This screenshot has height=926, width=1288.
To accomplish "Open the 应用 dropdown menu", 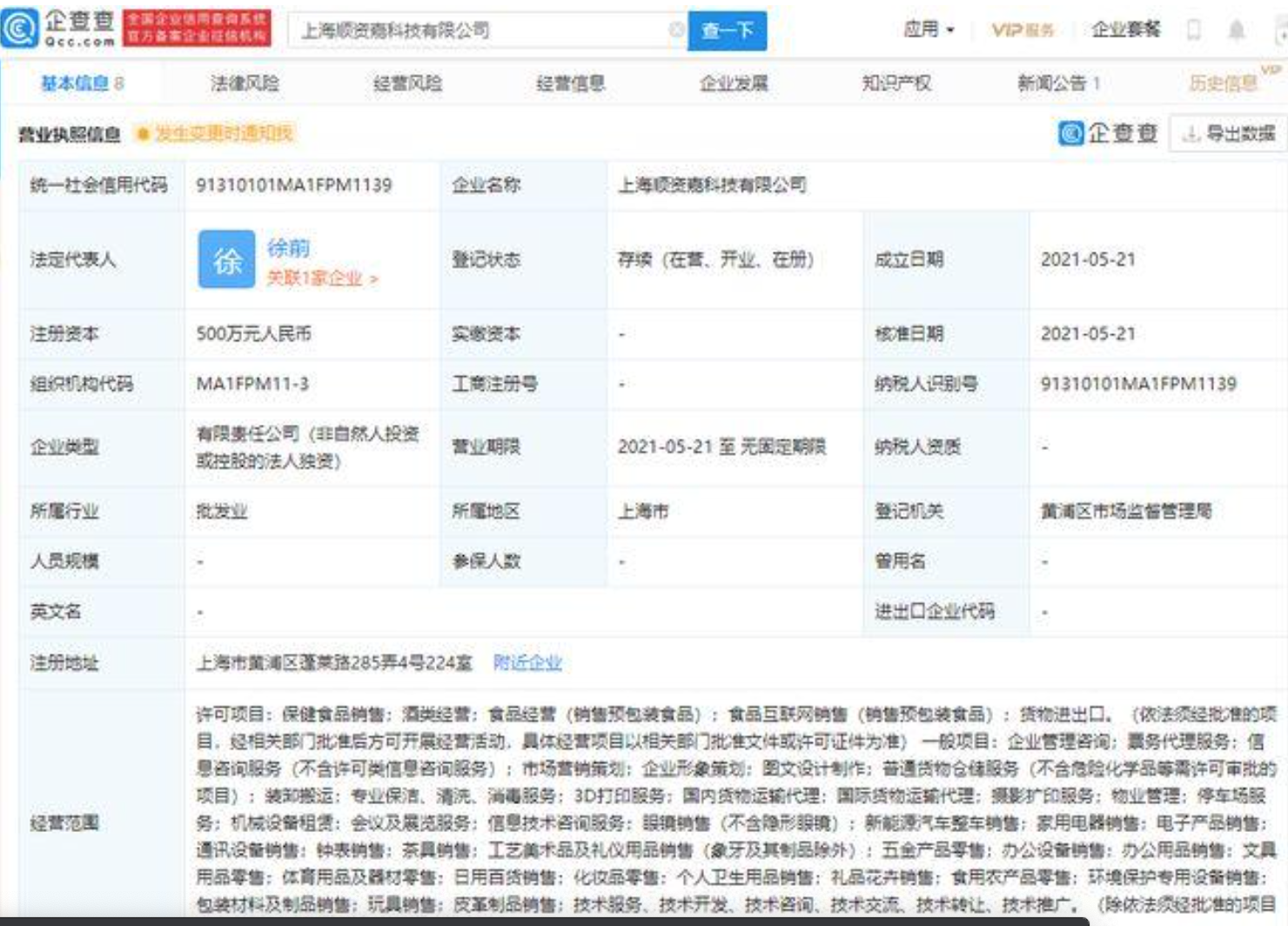I will pyautogui.click(x=928, y=30).
